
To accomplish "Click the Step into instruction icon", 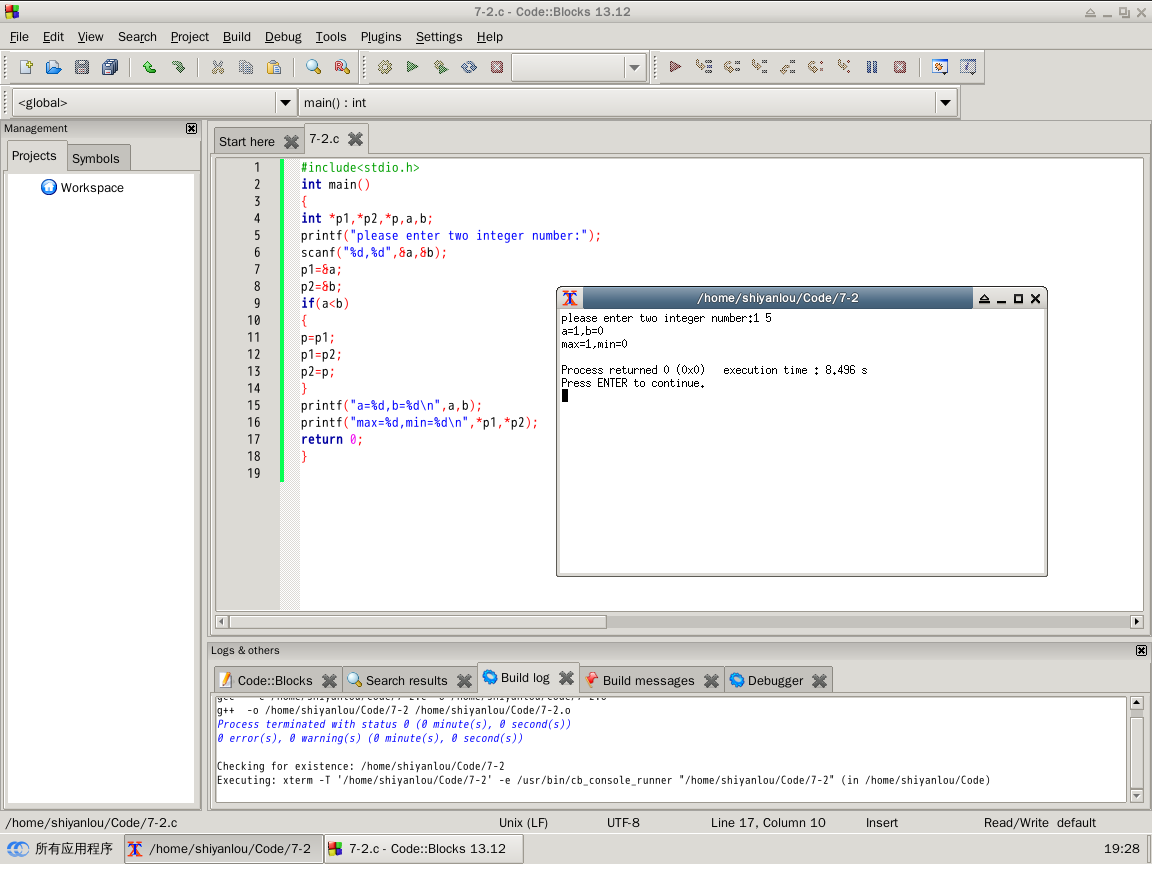I will [844, 68].
